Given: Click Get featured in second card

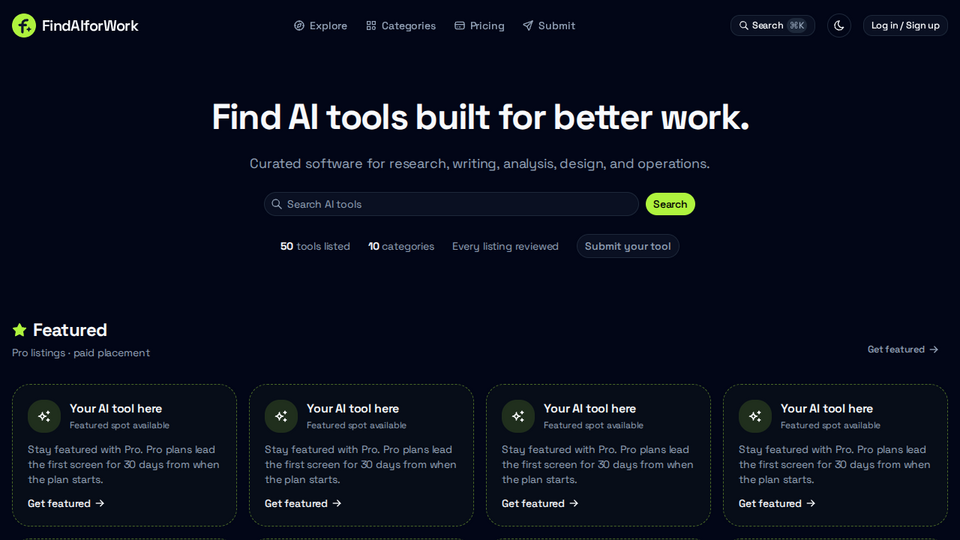Looking at the screenshot, I should tap(303, 503).
